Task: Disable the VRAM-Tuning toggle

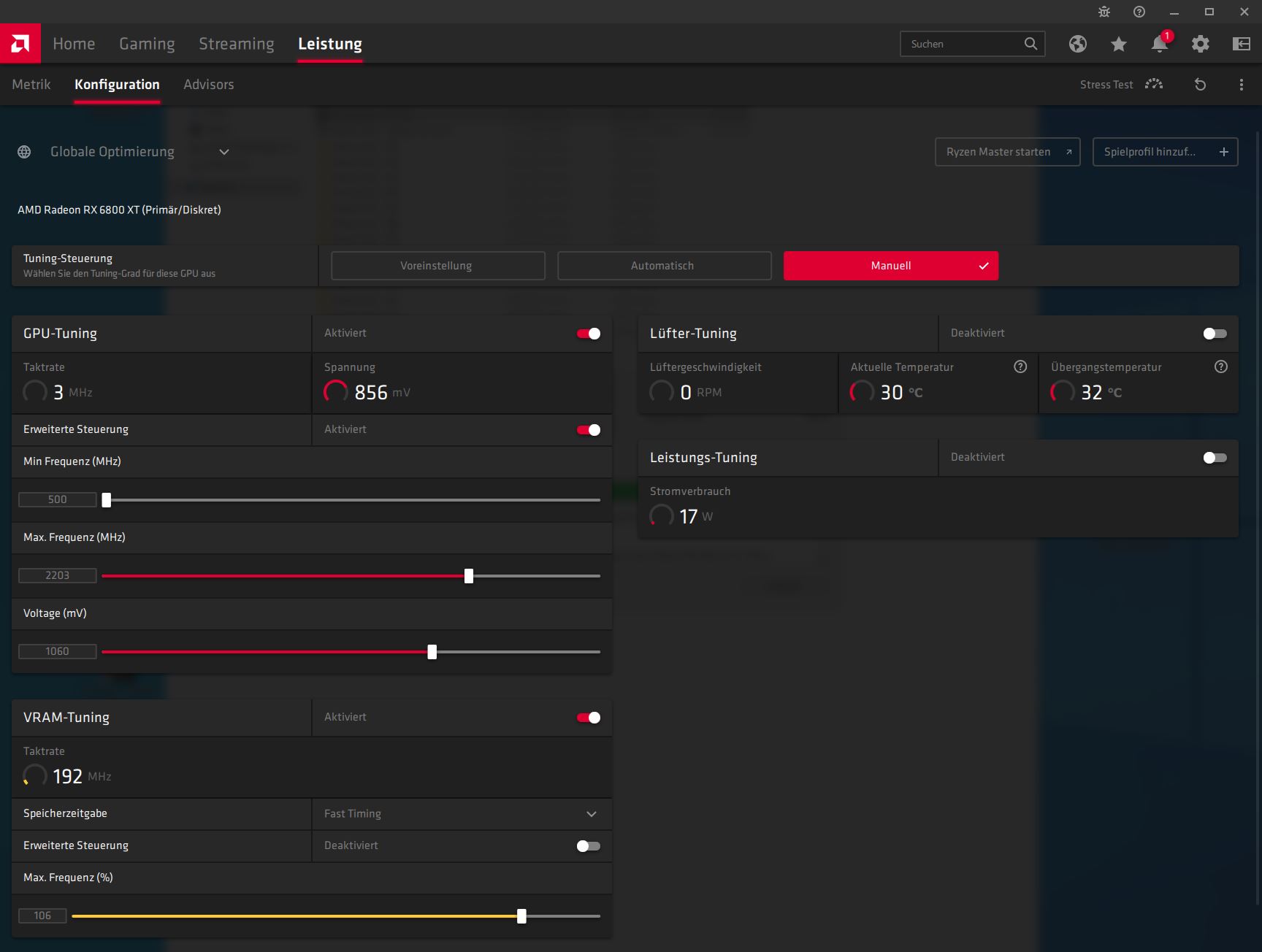Action: tap(589, 718)
